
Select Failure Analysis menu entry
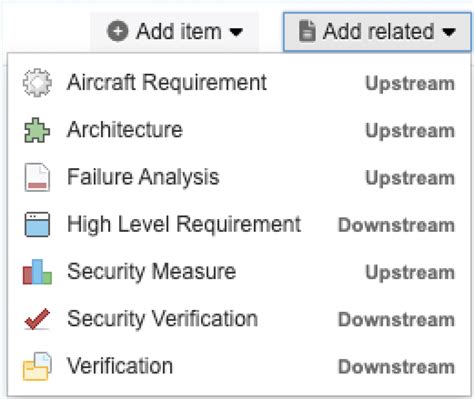tap(239, 177)
